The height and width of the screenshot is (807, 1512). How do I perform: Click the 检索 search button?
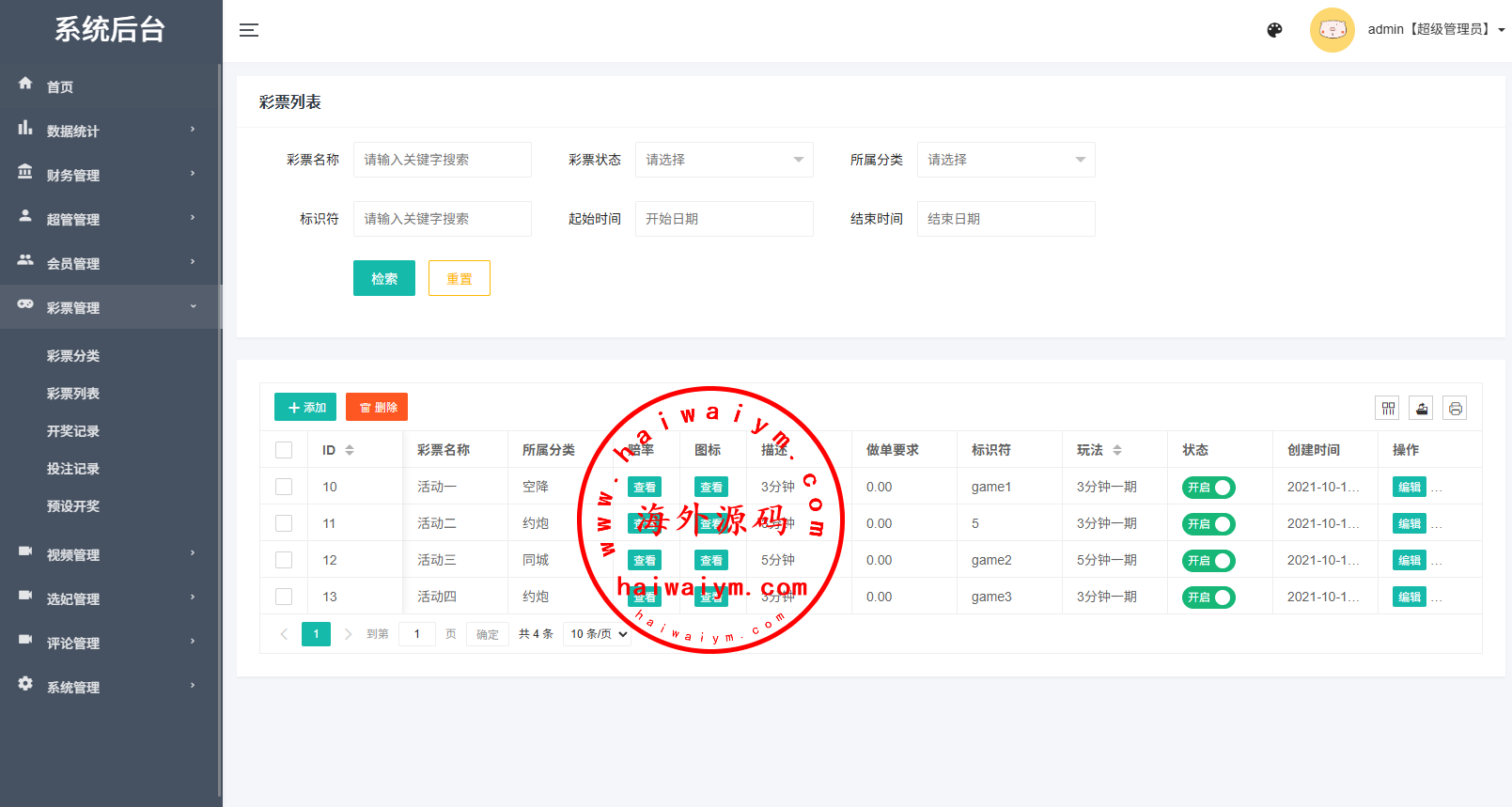click(x=383, y=278)
